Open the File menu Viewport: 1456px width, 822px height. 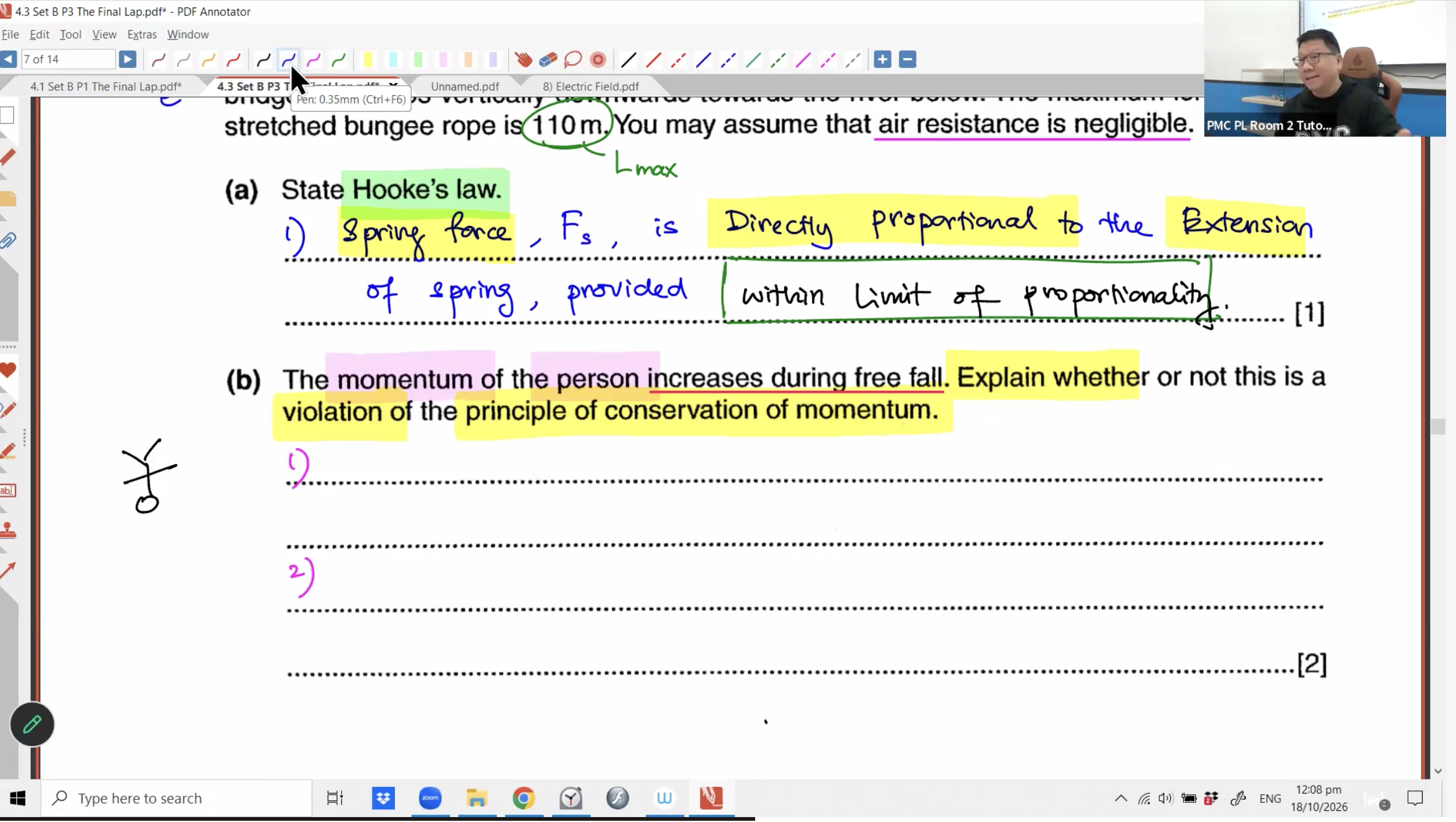coord(10,35)
